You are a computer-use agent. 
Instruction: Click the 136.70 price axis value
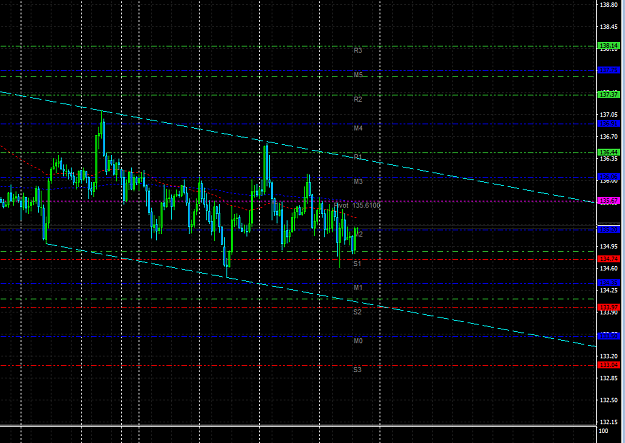point(609,137)
